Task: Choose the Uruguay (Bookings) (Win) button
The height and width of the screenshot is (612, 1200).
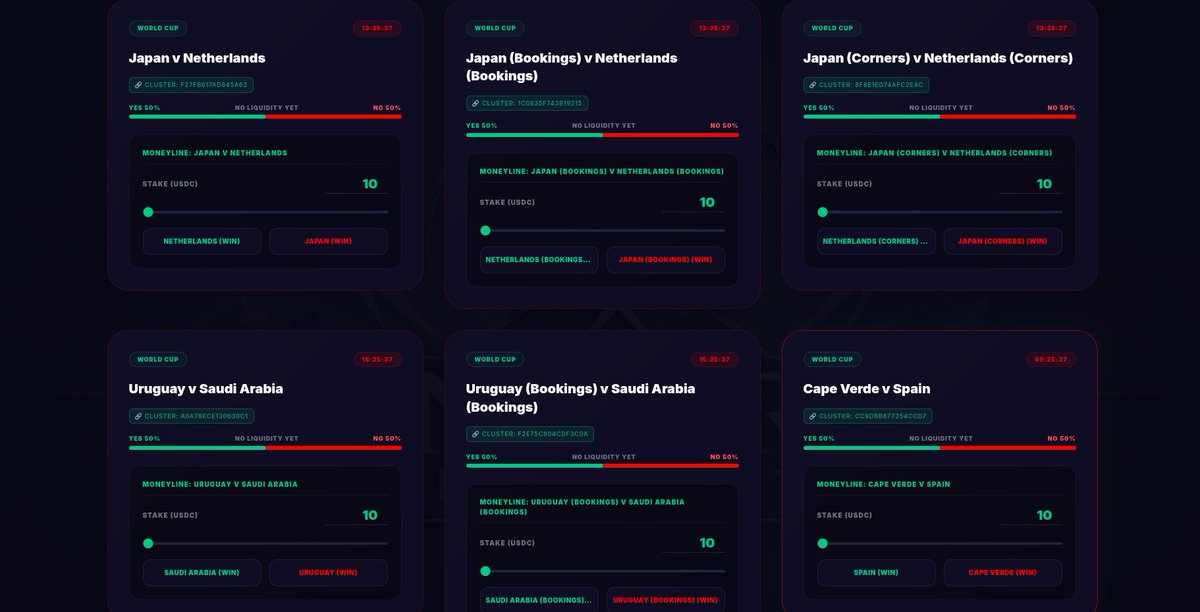Action: (665, 600)
